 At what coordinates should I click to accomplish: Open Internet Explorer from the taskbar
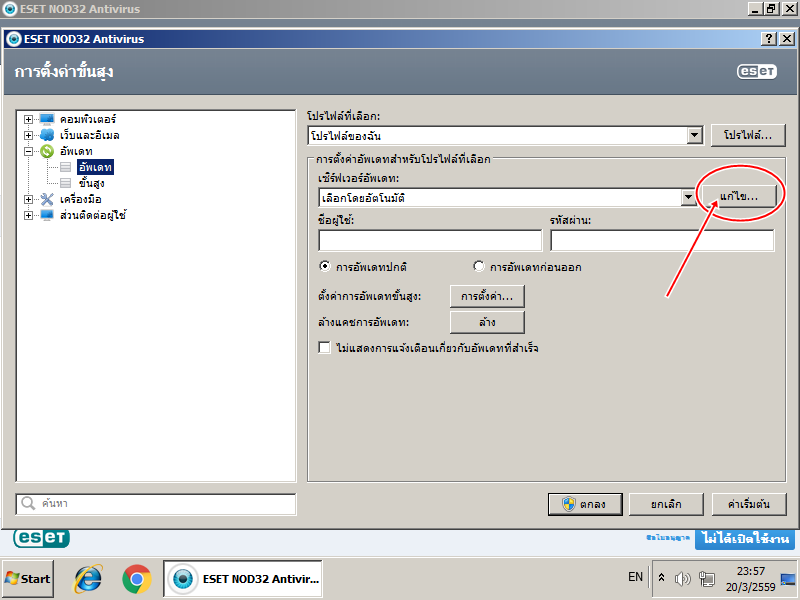click(88, 579)
